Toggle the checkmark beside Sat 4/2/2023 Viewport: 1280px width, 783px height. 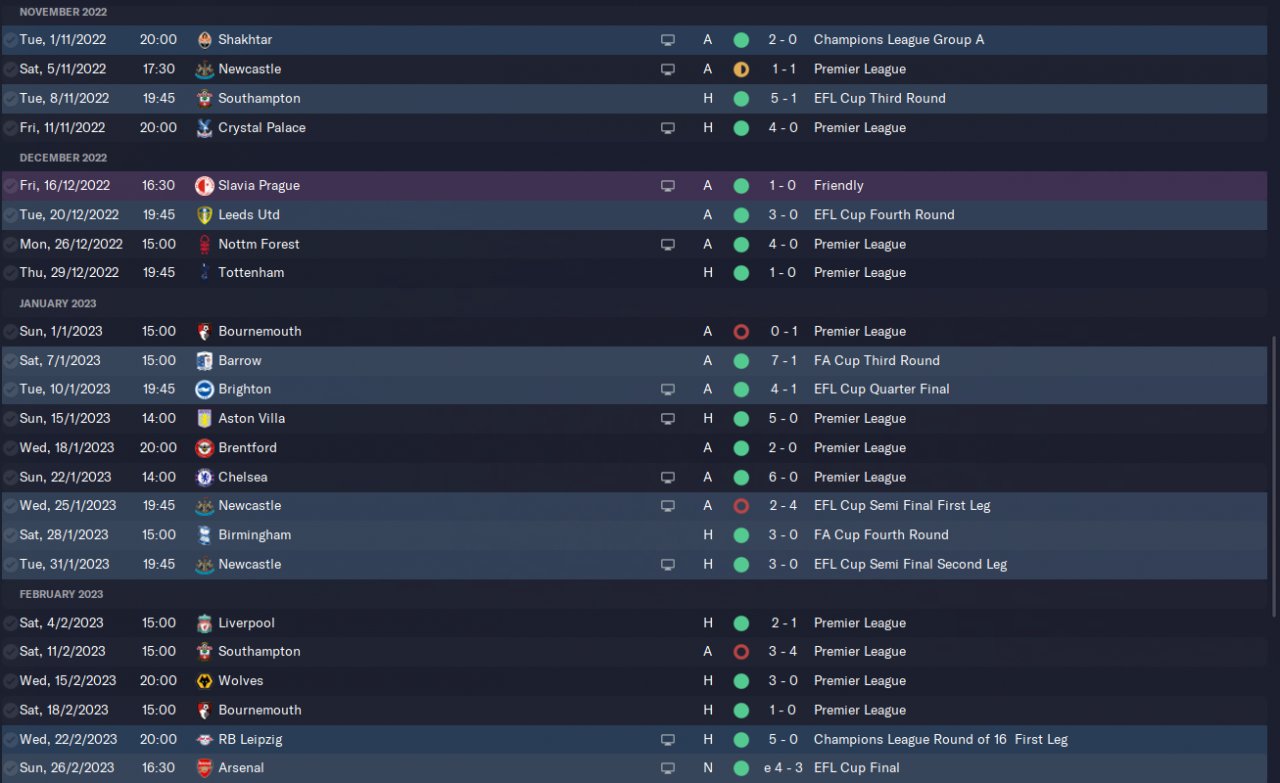[10, 623]
